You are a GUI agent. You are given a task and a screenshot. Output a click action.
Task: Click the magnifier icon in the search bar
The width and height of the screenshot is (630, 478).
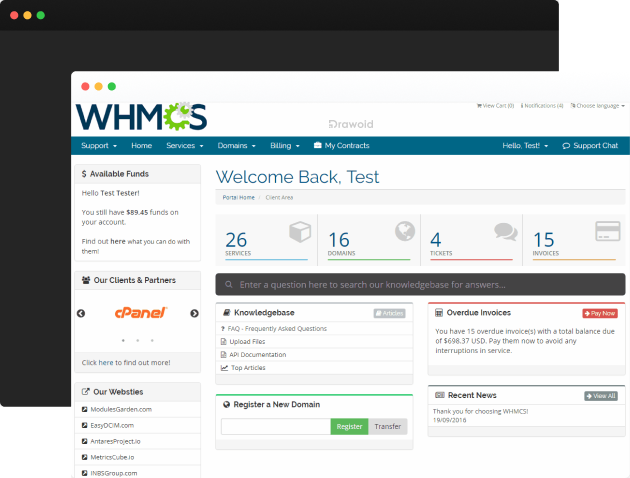tap(229, 285)
